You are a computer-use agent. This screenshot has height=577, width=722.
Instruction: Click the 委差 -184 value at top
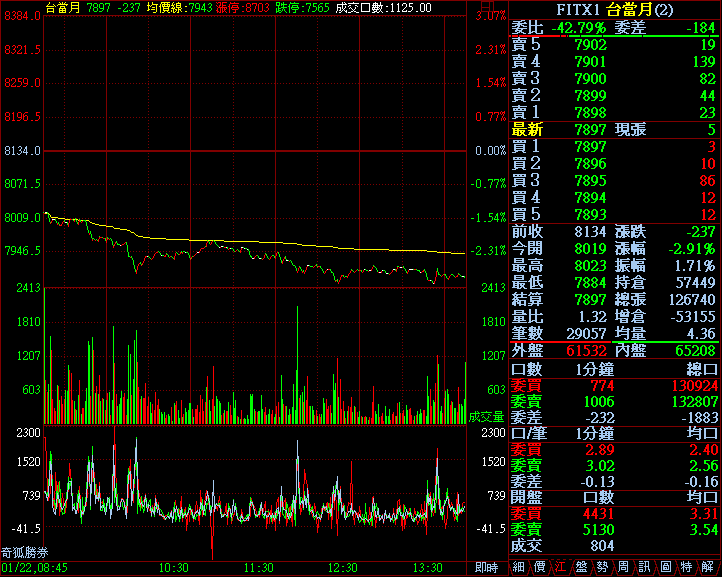pyautogui.click(x=701, y=28)
